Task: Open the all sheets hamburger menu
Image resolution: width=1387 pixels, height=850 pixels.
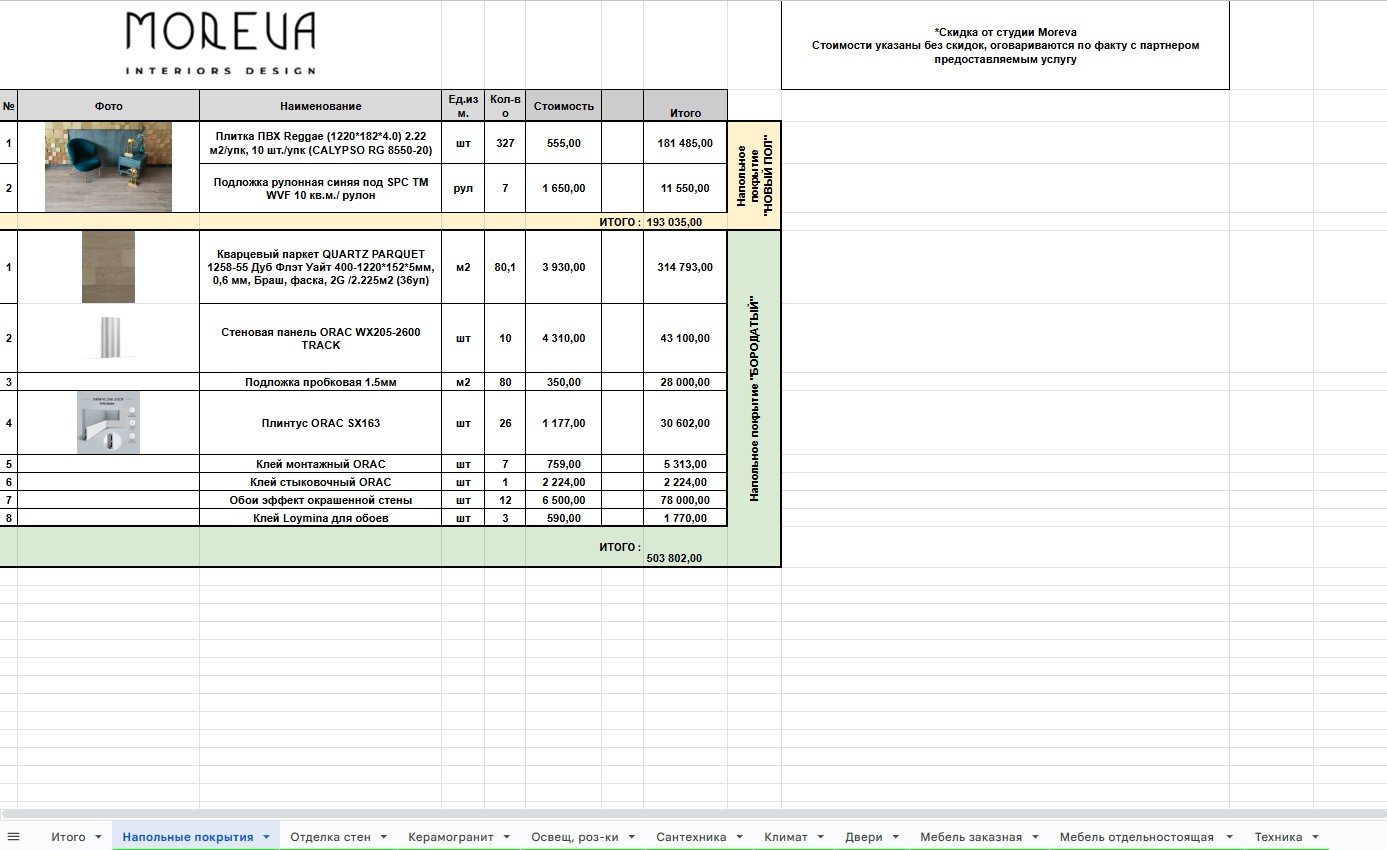Action: point(13,836)
